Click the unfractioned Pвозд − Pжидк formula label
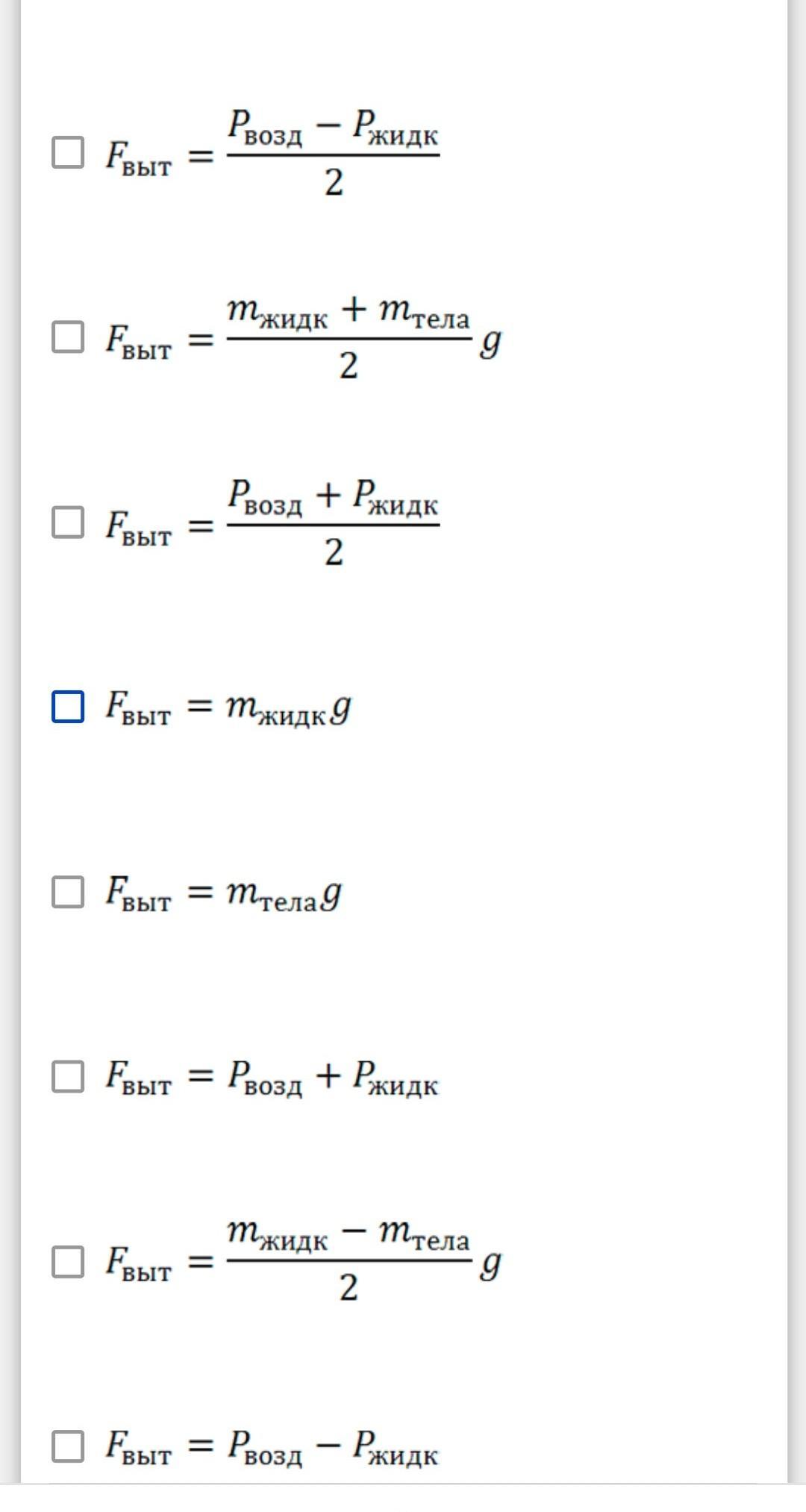806x1512 pixels. 272,1446
